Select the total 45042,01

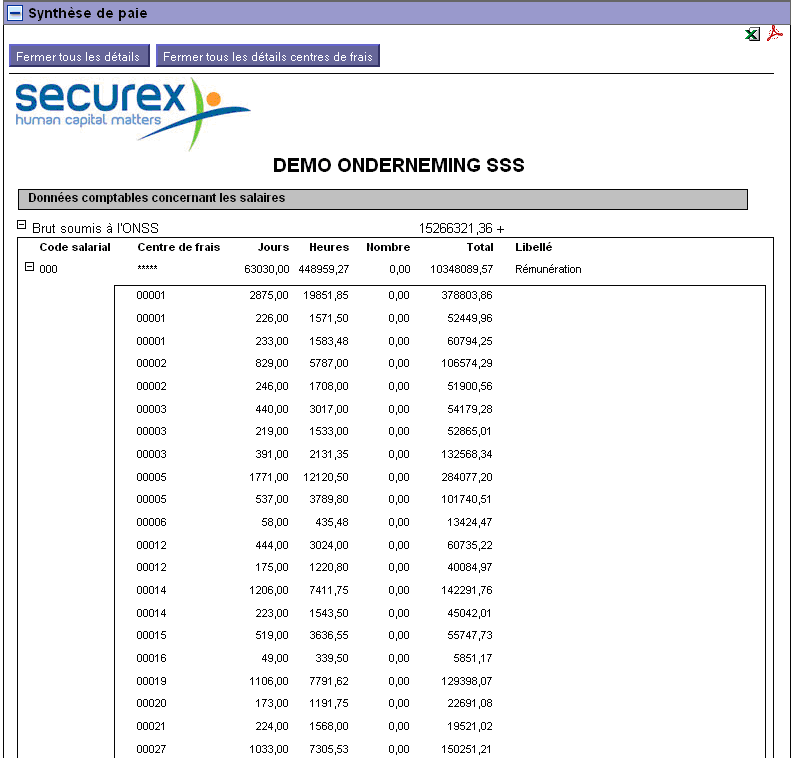coord(469,613)
